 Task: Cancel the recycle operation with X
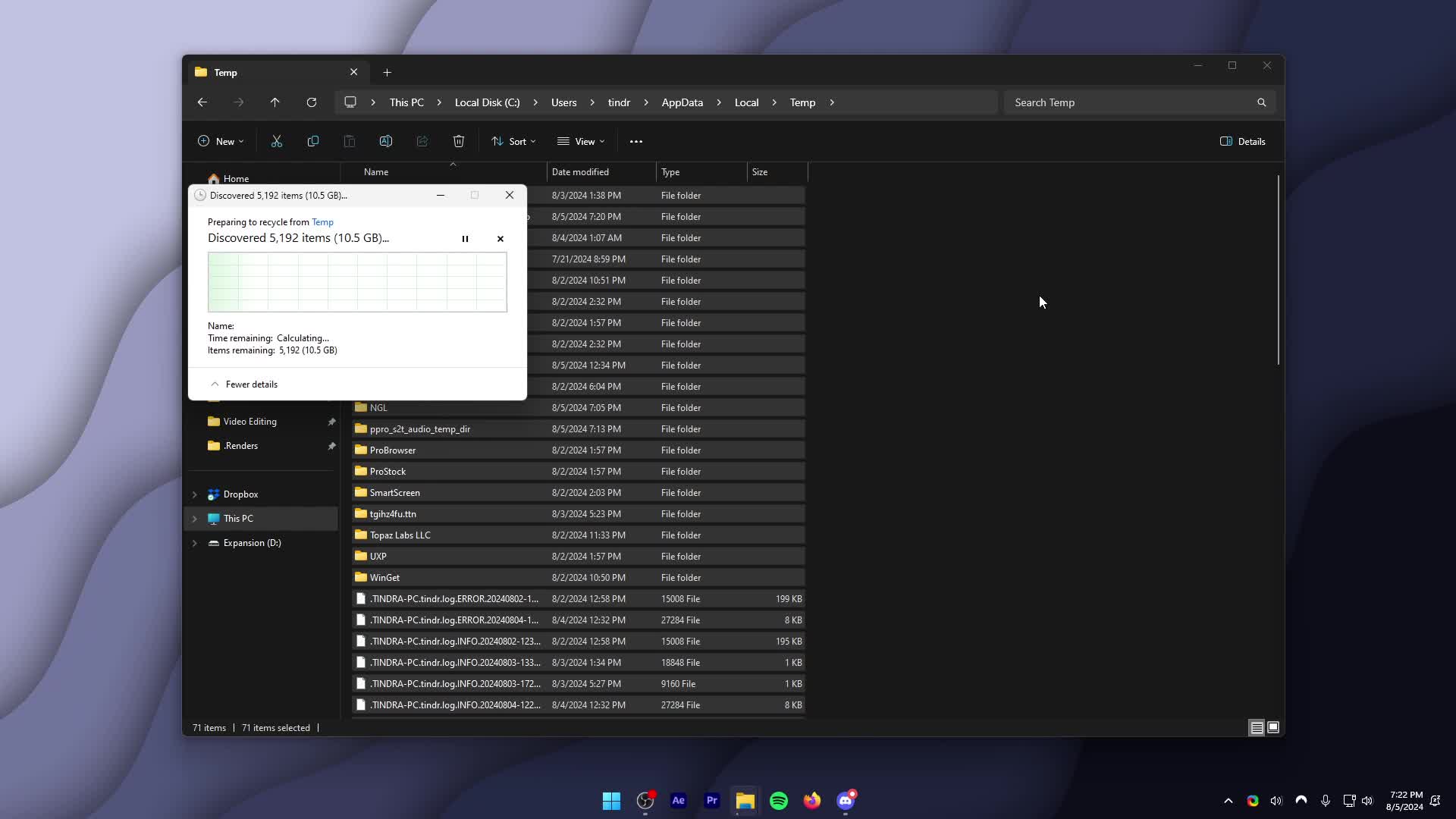click(500, 239)
